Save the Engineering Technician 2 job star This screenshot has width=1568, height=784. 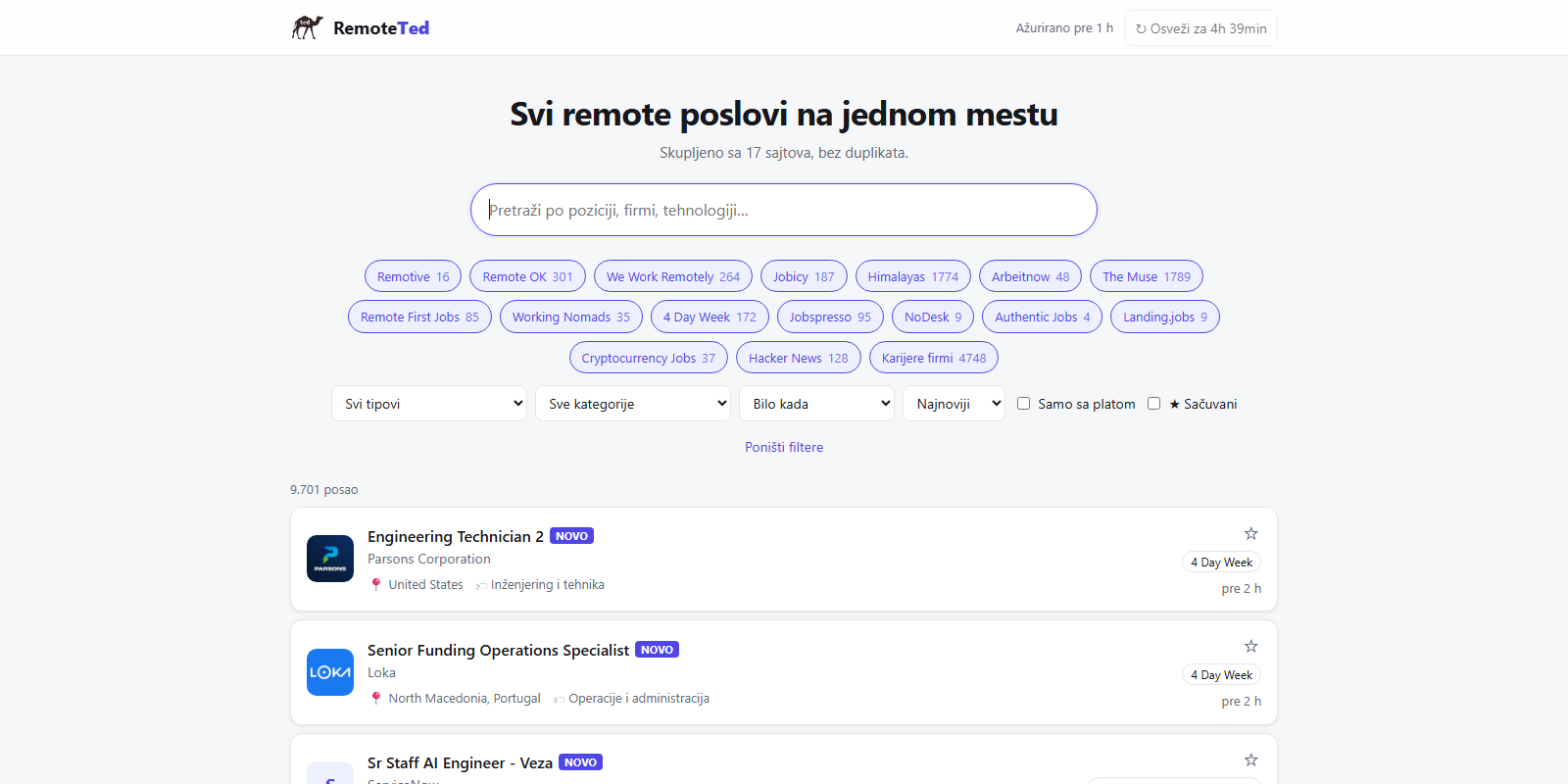point(1250,534)
